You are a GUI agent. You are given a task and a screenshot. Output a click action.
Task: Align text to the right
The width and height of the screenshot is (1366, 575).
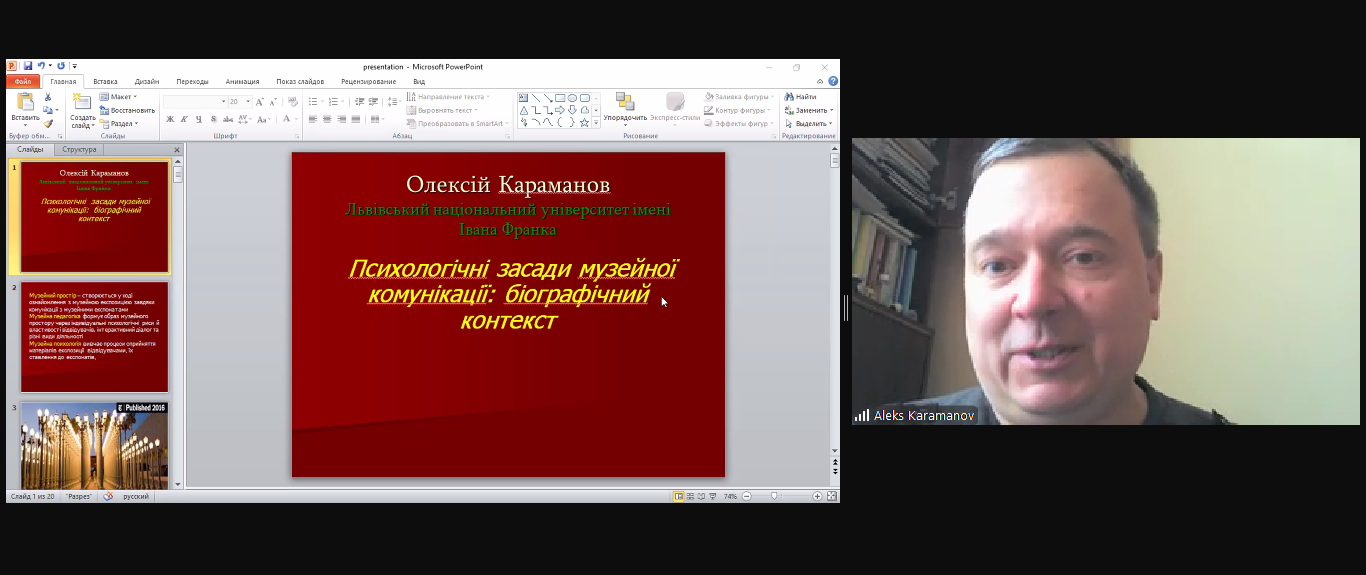341,119
